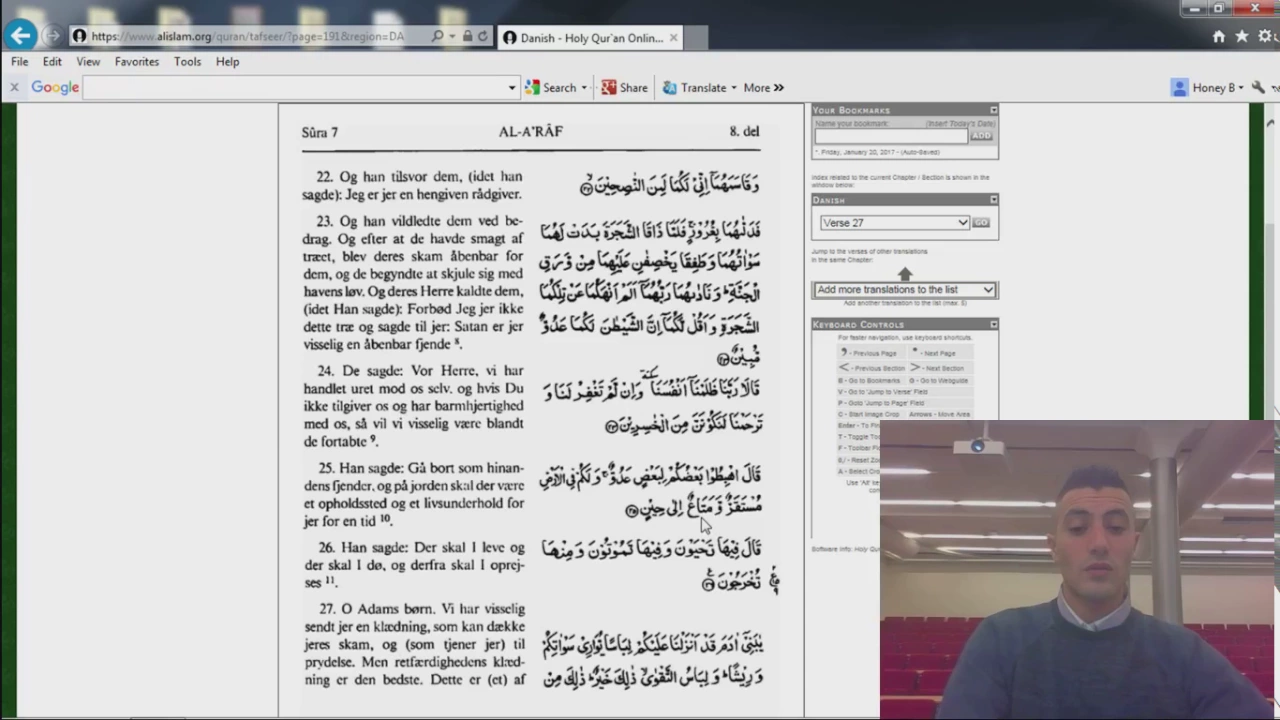Click the up arrow above translations list
1280x720 pixels.
pos(905,273)
